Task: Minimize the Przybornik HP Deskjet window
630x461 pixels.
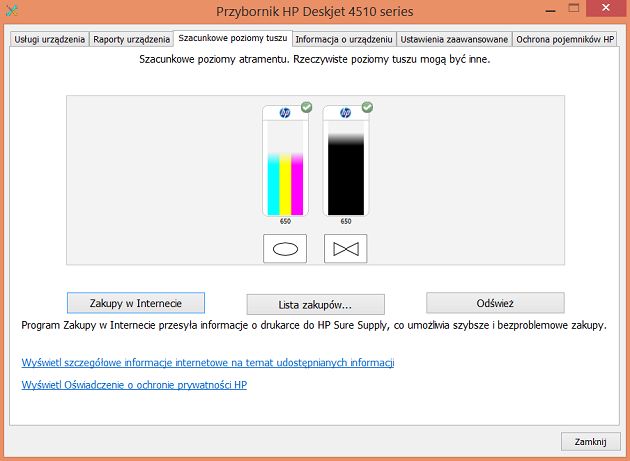Action: coord(550,9)
